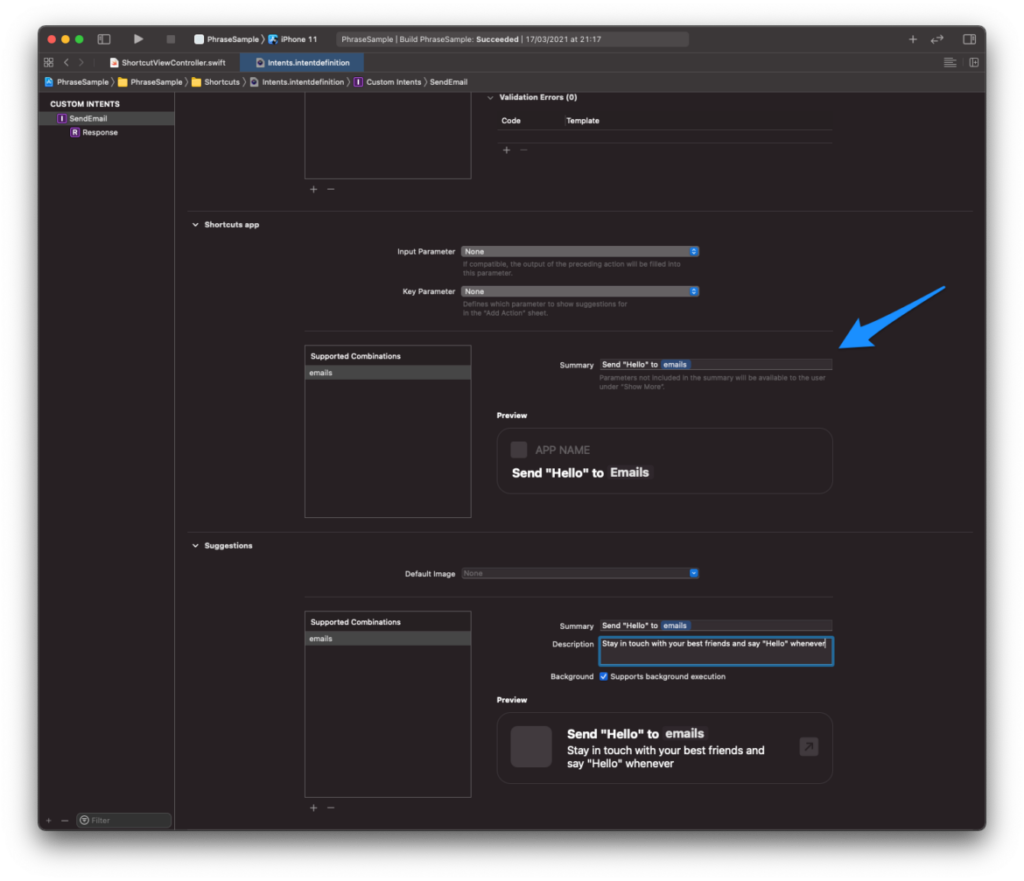Click Code column header
This screenshot has height=881, width=1024.
[x=511, y=121]
